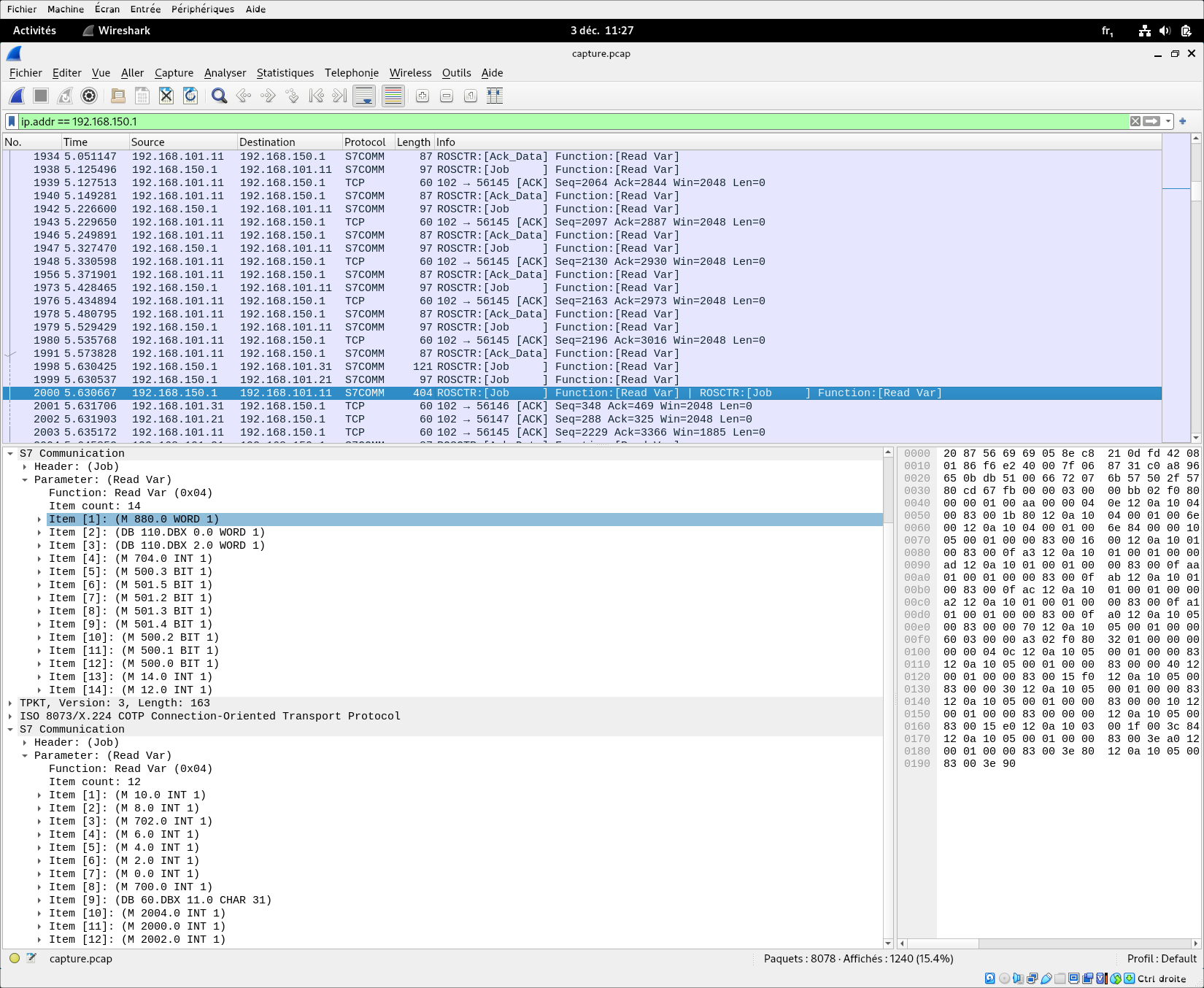Click the Stop capture square icon
Viewport: 1204px width, 988px height.
pyautogui.click(x=41, y=96)
